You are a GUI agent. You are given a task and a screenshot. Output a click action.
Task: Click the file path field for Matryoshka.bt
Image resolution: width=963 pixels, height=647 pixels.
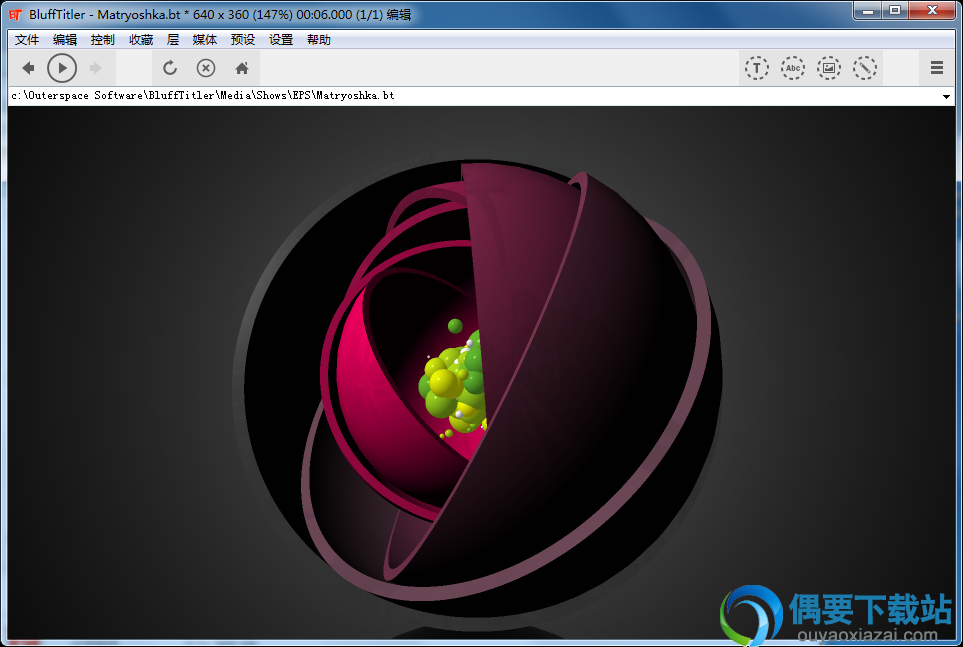473,96
